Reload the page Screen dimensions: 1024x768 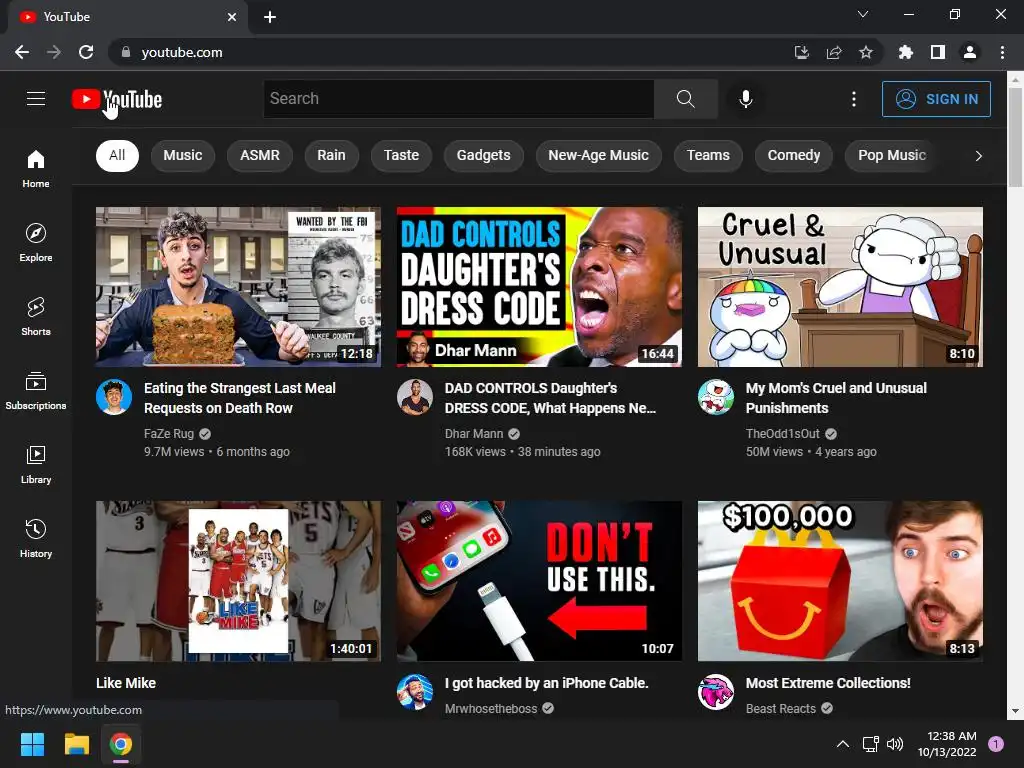[86, 52]
